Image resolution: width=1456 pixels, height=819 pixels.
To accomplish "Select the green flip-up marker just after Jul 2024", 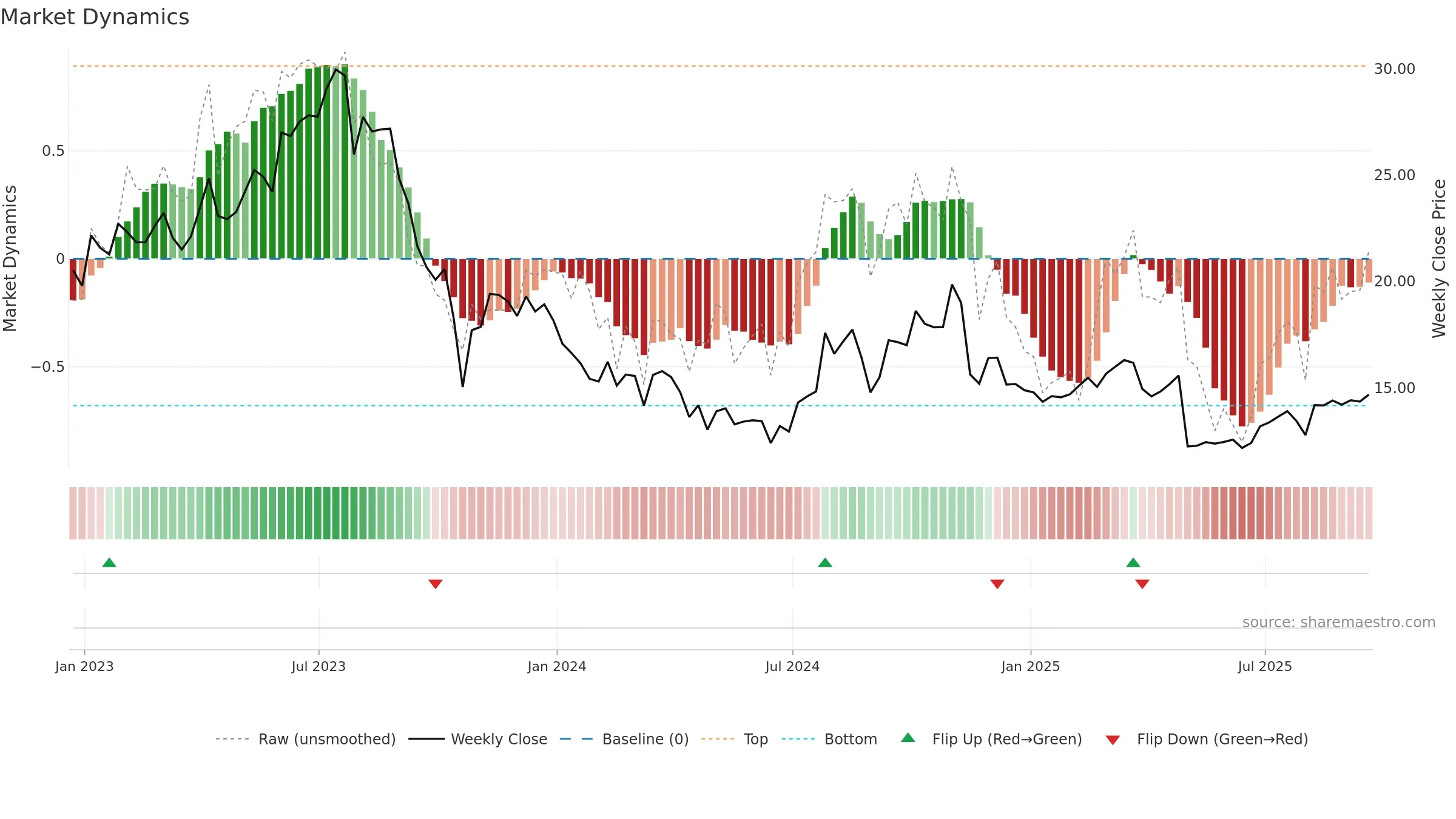I will click(x=825, y=563).
